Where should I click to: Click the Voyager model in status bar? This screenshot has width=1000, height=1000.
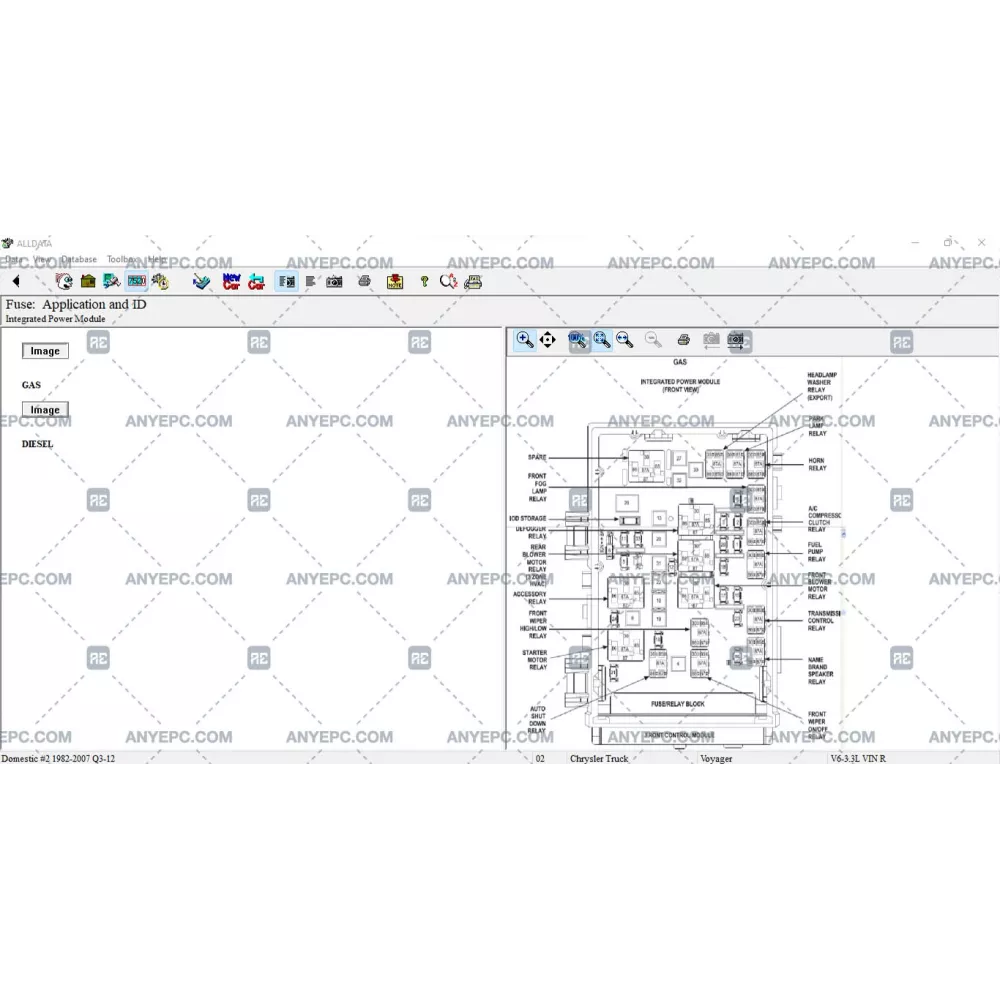click(716, 759)
